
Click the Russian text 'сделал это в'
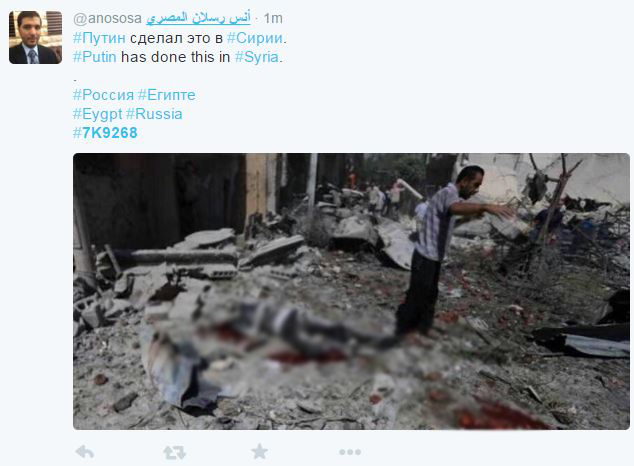pyautogui.click(x=176, y=38)
